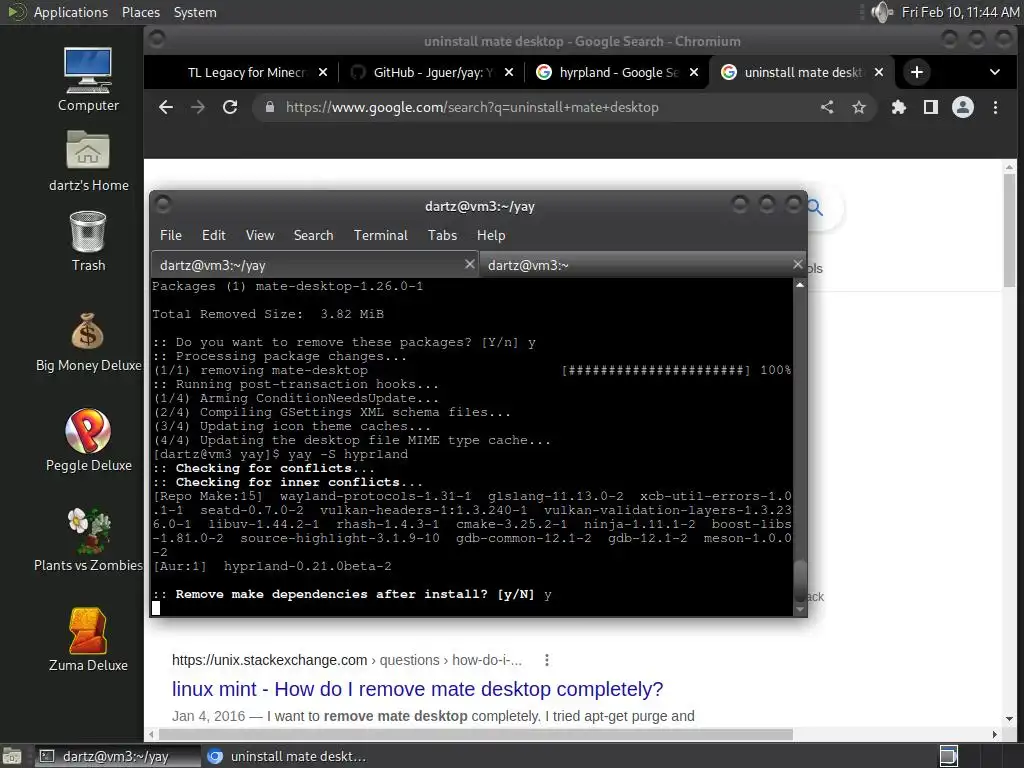Click the Chromium address bar URL

click(472, 107)
